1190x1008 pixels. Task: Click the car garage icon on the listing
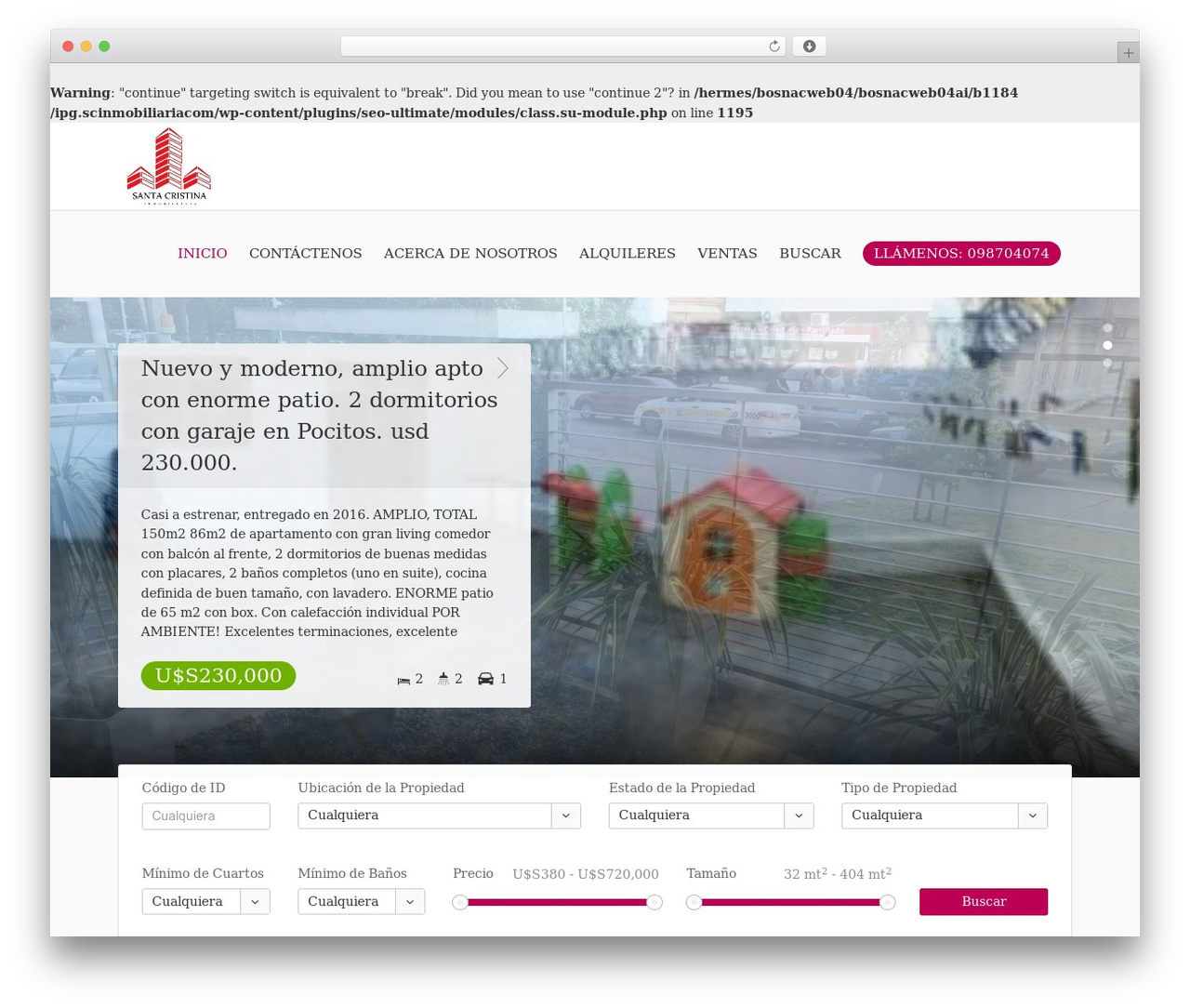(x=485, y=679)
